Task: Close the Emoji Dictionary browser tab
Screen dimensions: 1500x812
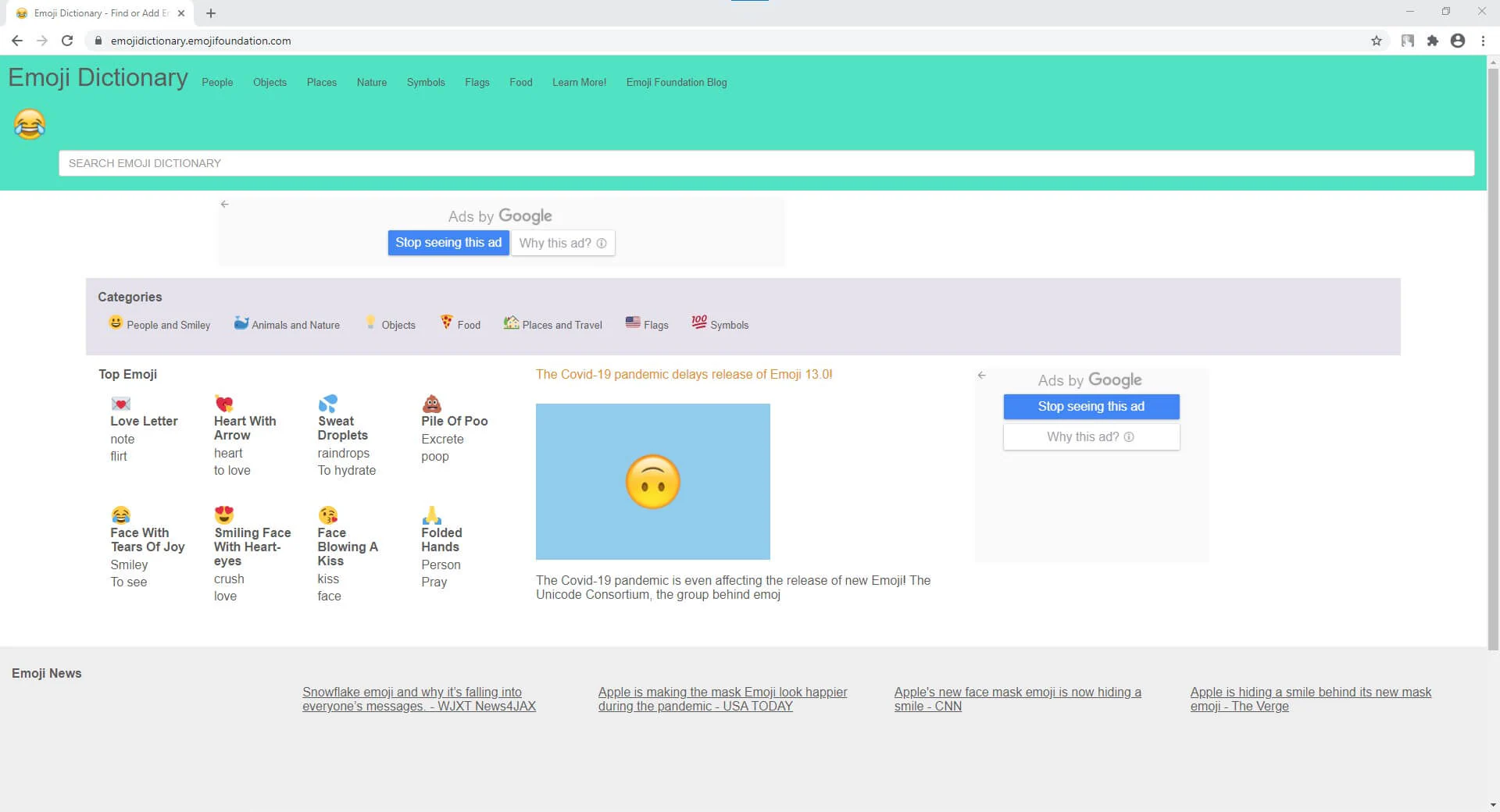Action: (181, 13)
